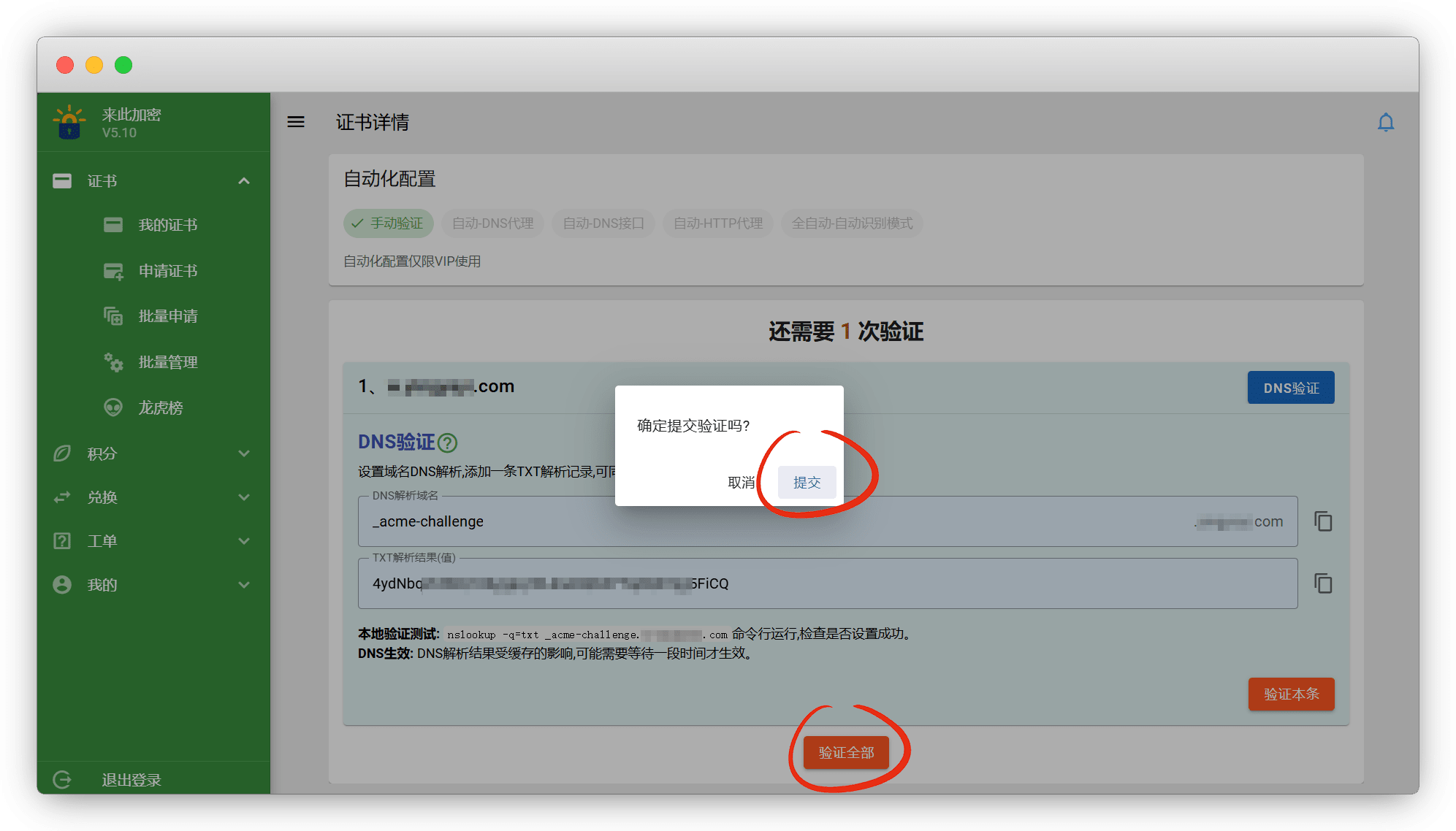Viewport: 1456px width, 831px height.
Task: Select the 自动-DNS代理 mode chip
Action: (x=492, y=223)
